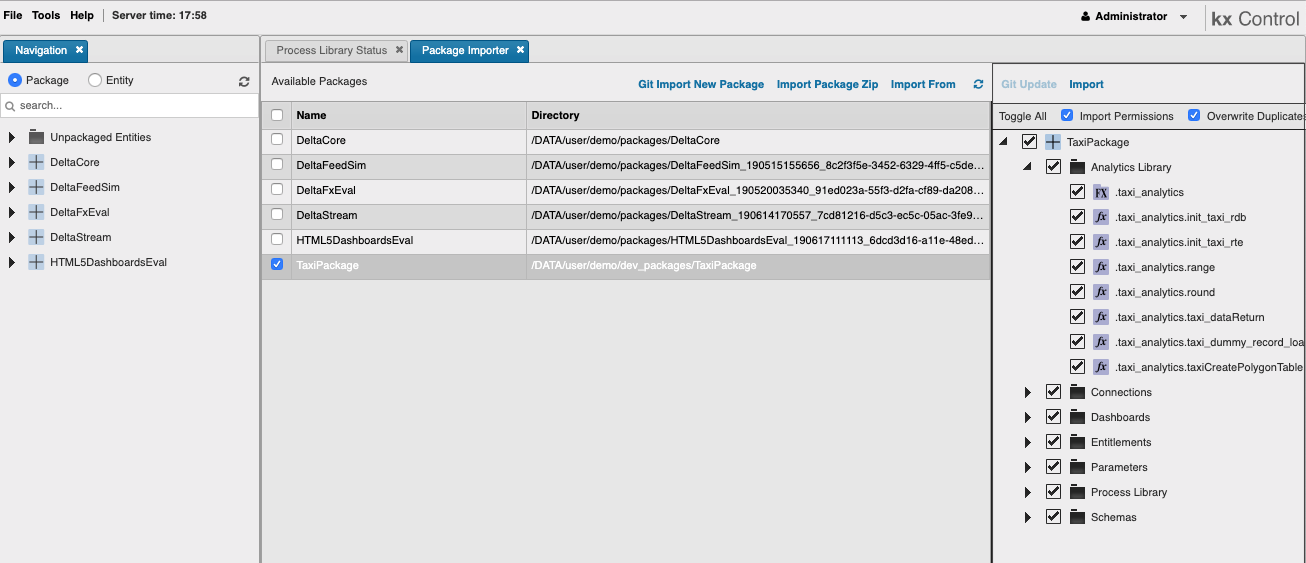Image resolution: width=1306 pixels, height=563 pixels.
Task: Expand the DeltaCore node in Navigation
Action: (x=12, y=162)
